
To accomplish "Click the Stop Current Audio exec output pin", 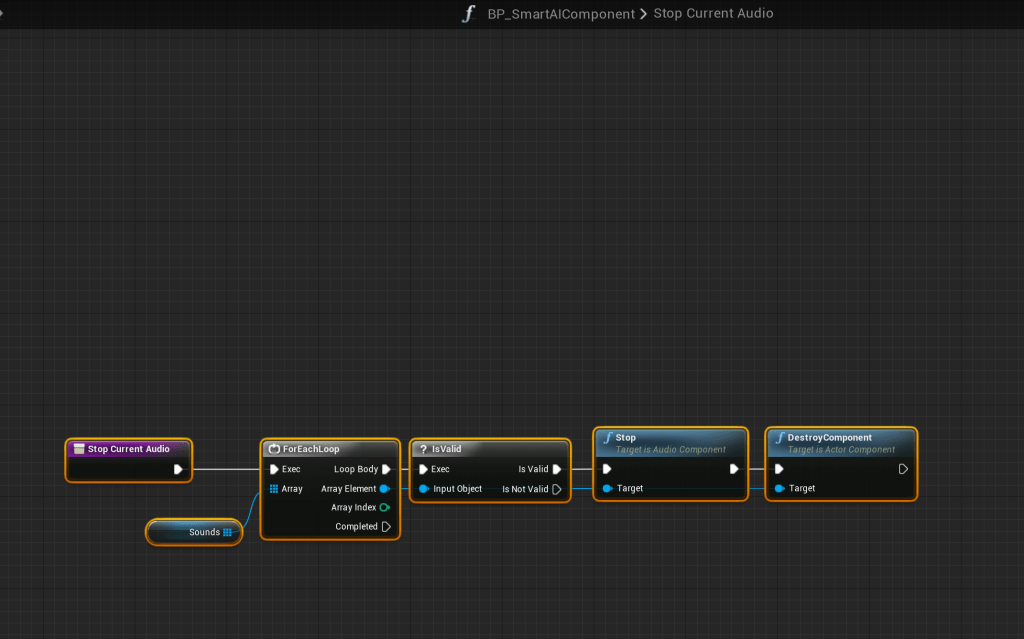I will point(178,469).
